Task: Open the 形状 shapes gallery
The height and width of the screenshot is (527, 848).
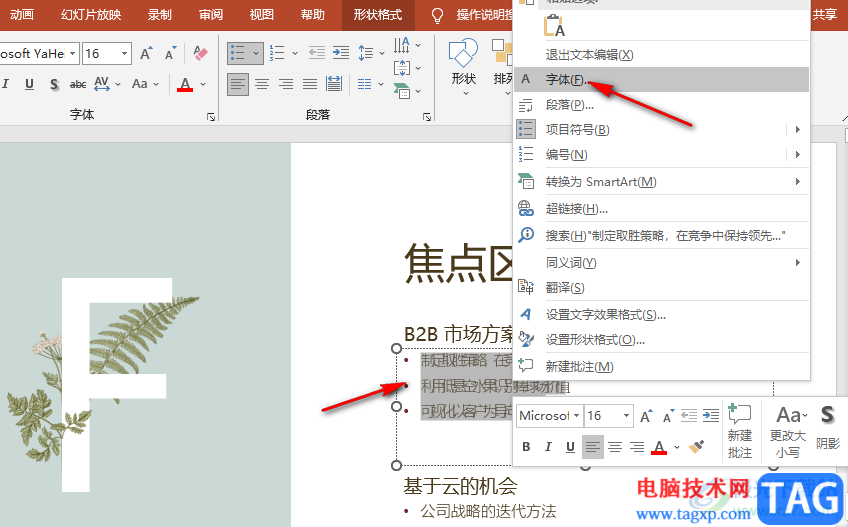Action: [463, 65]
